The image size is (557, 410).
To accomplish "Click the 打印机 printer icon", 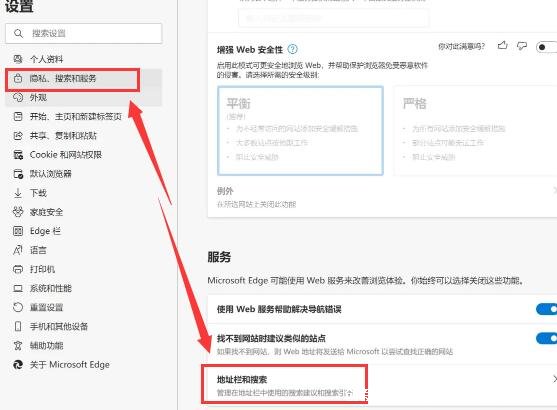I will (x=18, y=269).
